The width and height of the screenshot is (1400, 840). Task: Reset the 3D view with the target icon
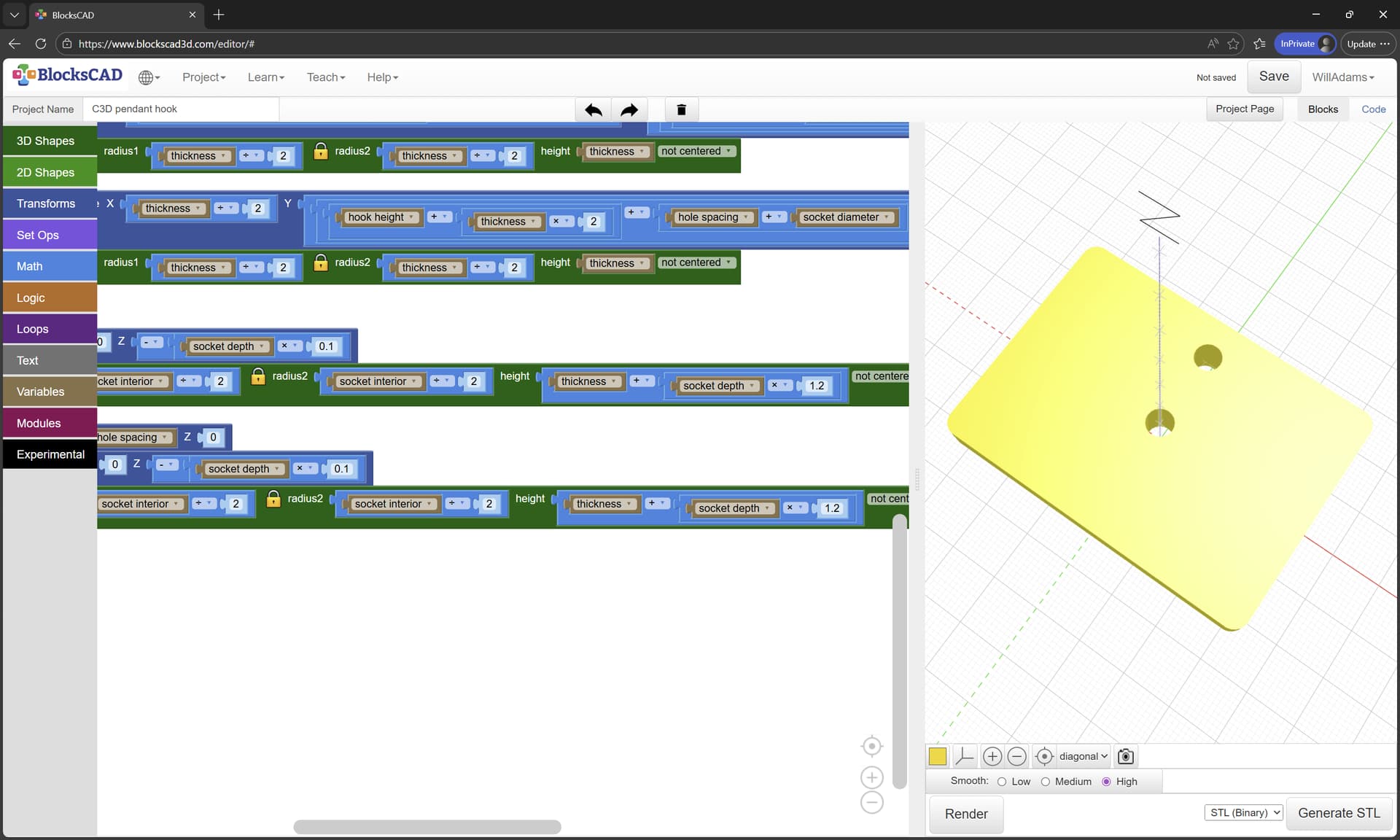point(1044,756)
